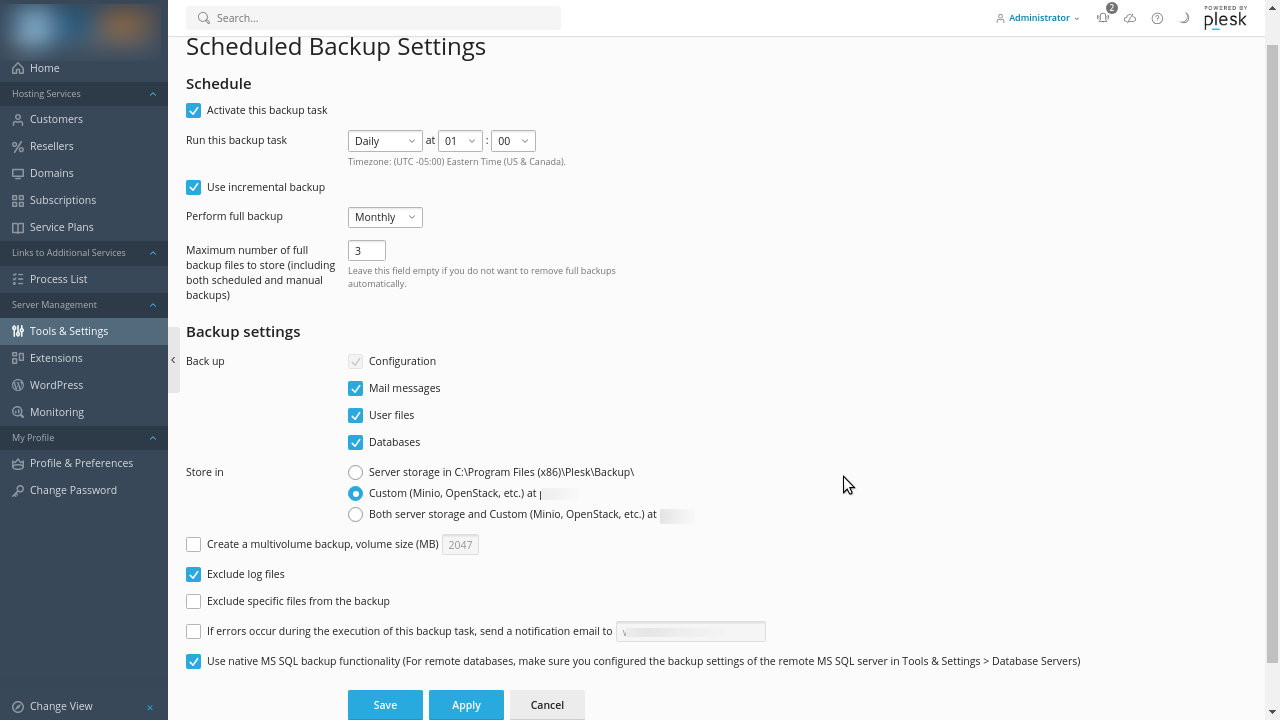This screenshot has height=720, width=1280.
Task: Click the Profile & Preferences icon
Action: coord(18,463)
